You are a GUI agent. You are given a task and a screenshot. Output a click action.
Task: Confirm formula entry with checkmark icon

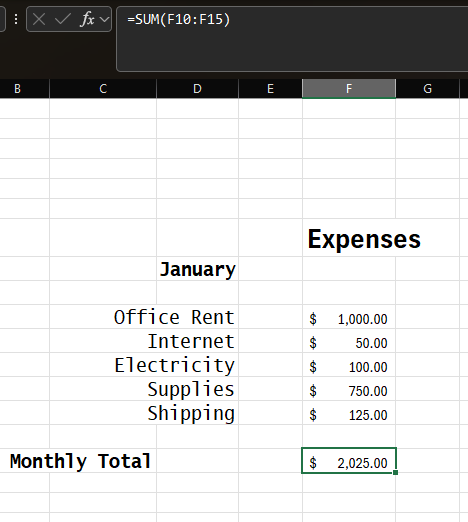62,19
